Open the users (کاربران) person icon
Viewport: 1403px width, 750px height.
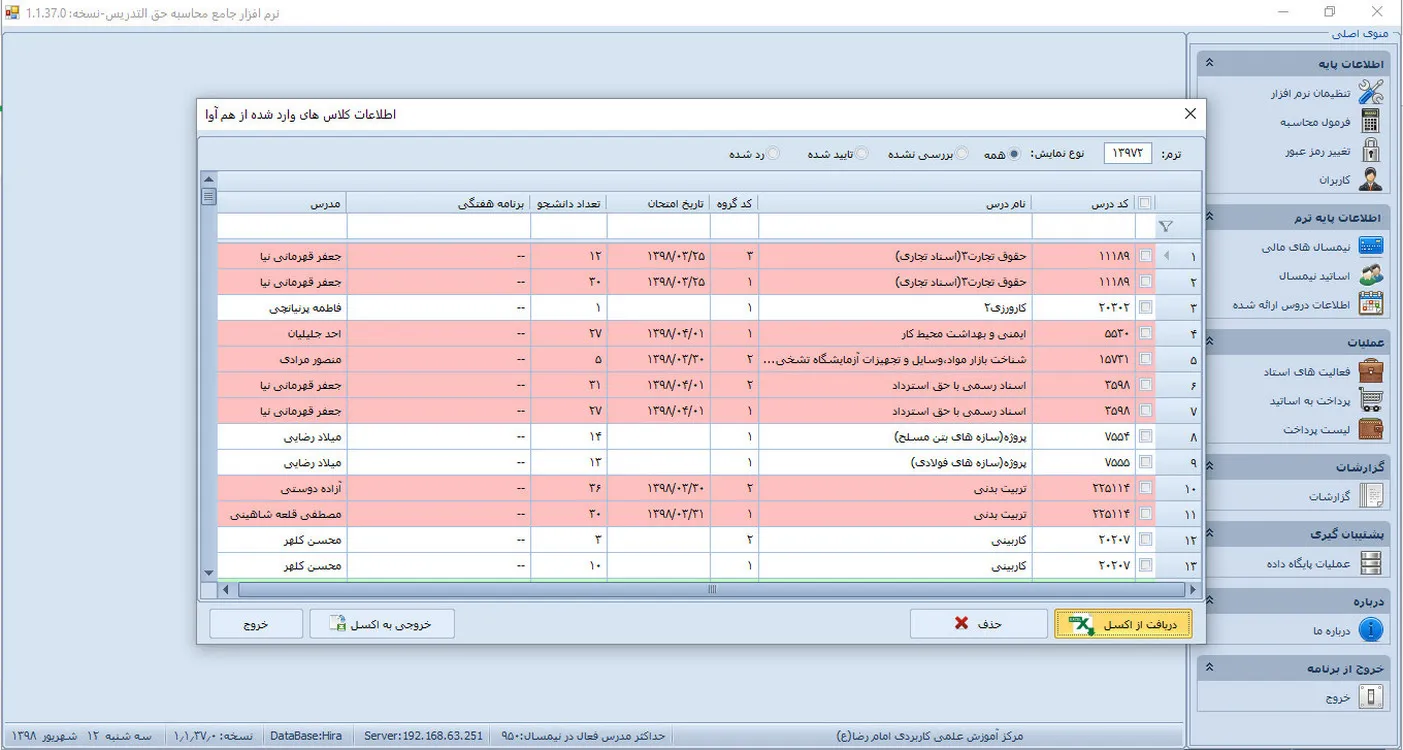(1370, 180)
